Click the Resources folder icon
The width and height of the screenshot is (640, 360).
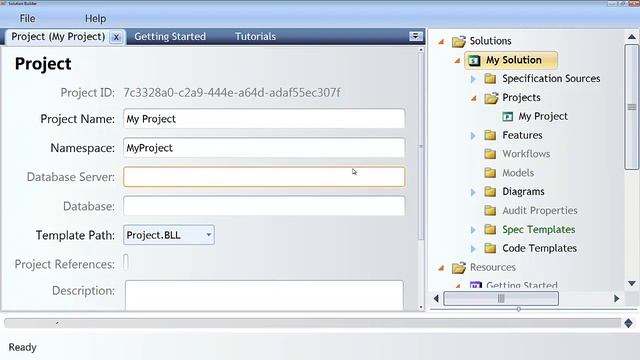click(459, 268)
